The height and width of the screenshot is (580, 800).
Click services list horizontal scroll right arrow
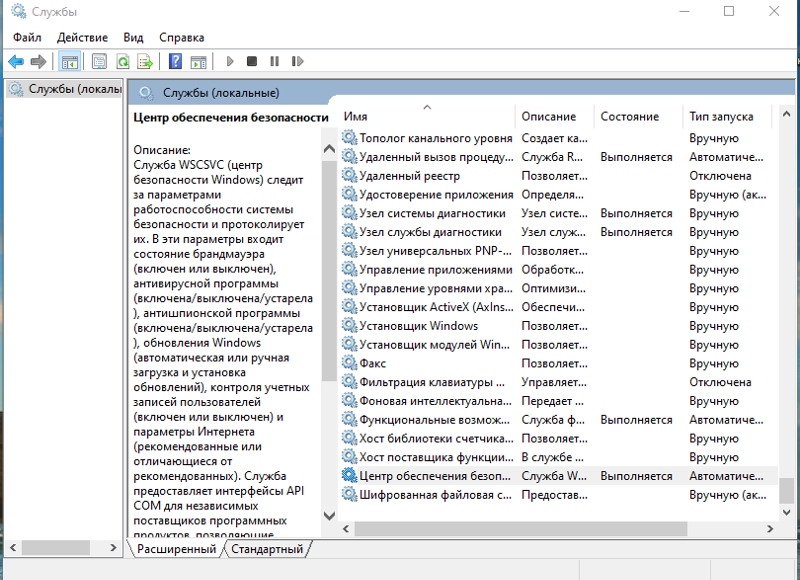[770, 529]
